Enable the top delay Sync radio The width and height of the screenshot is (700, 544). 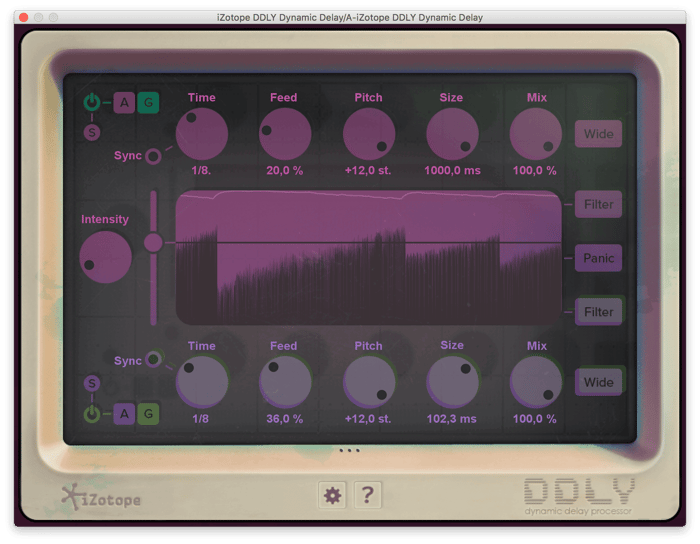click(x=153, y=156)
